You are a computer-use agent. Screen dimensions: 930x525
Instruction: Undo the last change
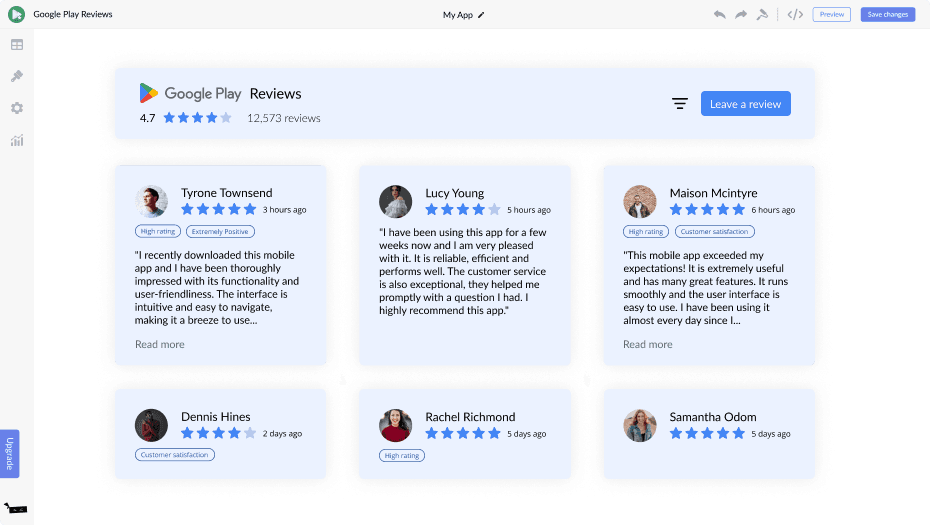719,14
